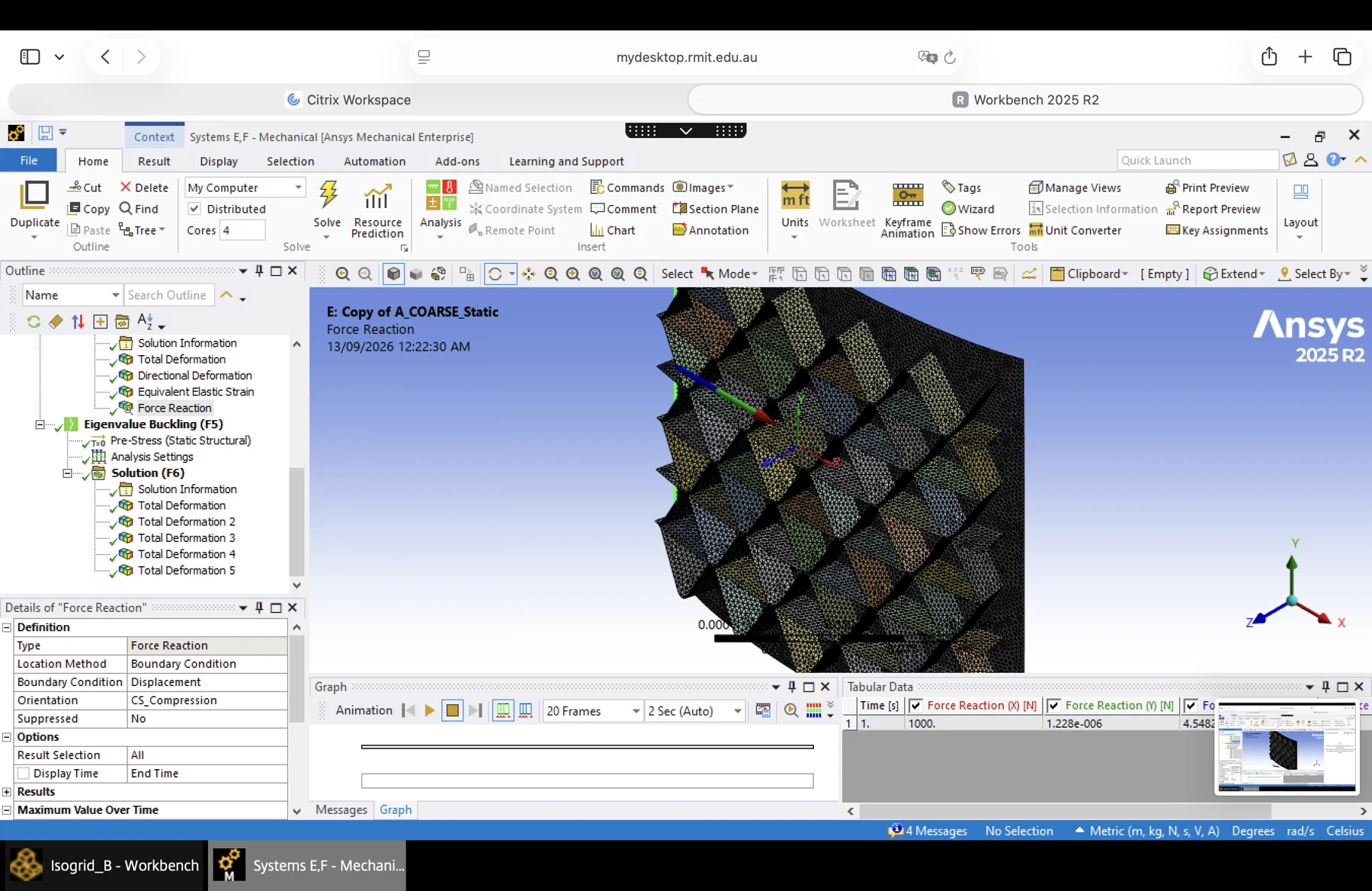Play the result animation
1372x891 pixels.
pos(430,710)
